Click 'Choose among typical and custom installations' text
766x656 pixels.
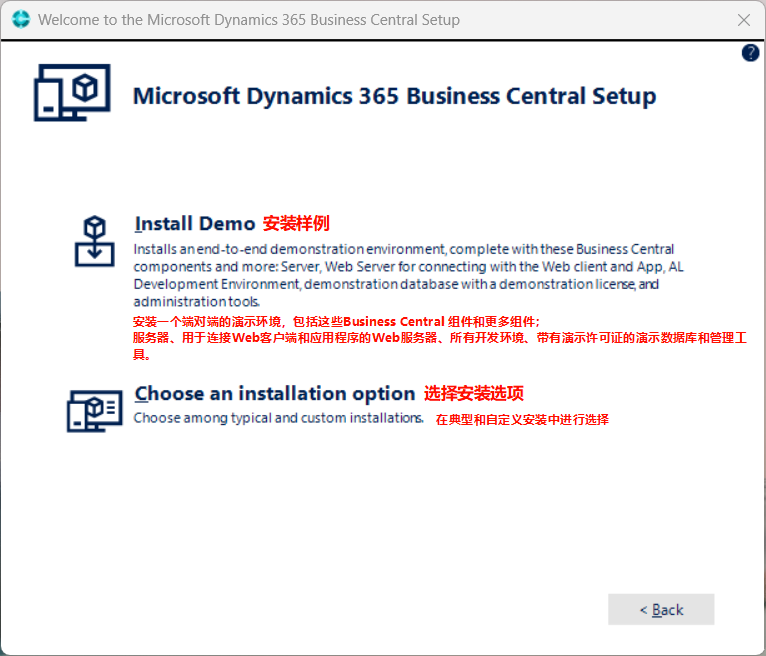(x=278, y=418)
